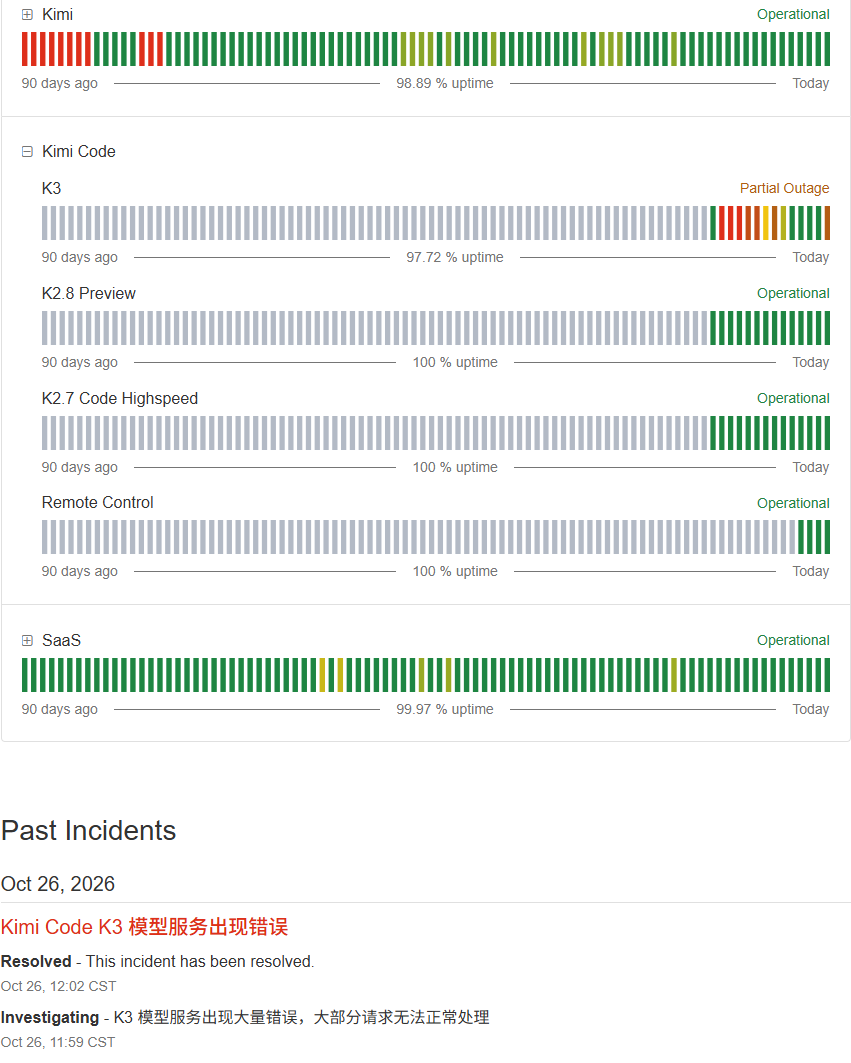The image size is (851, 1063).
Task: Select the first green K2.7 Code Highspeed bar
Action: click(713, 433)
